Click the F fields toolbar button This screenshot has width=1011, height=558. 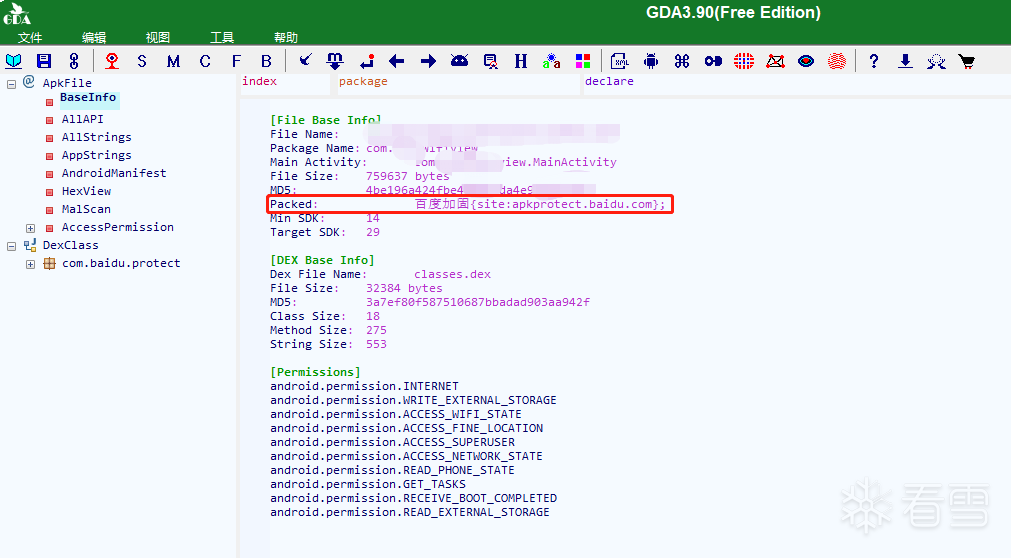236,61
